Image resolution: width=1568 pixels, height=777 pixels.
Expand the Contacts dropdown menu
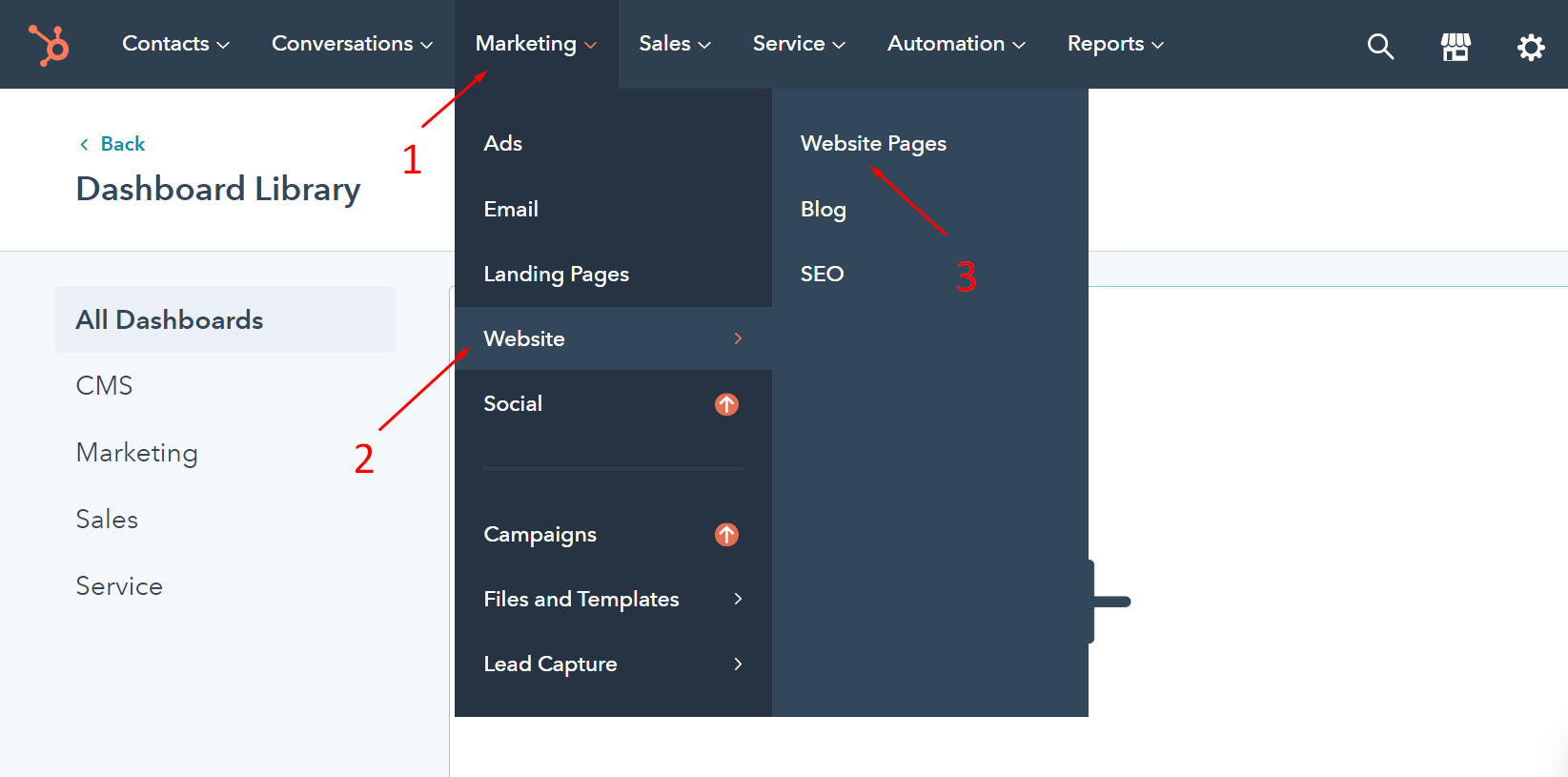tap(176, 44)
